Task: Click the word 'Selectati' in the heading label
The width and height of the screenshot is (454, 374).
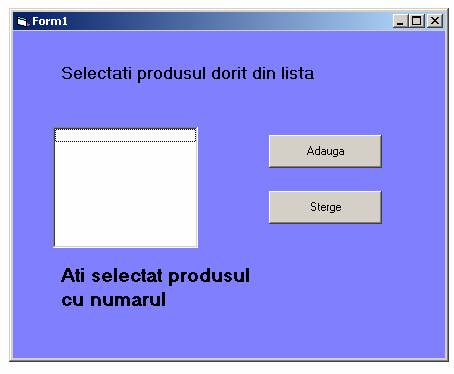Action: (97, 73)
